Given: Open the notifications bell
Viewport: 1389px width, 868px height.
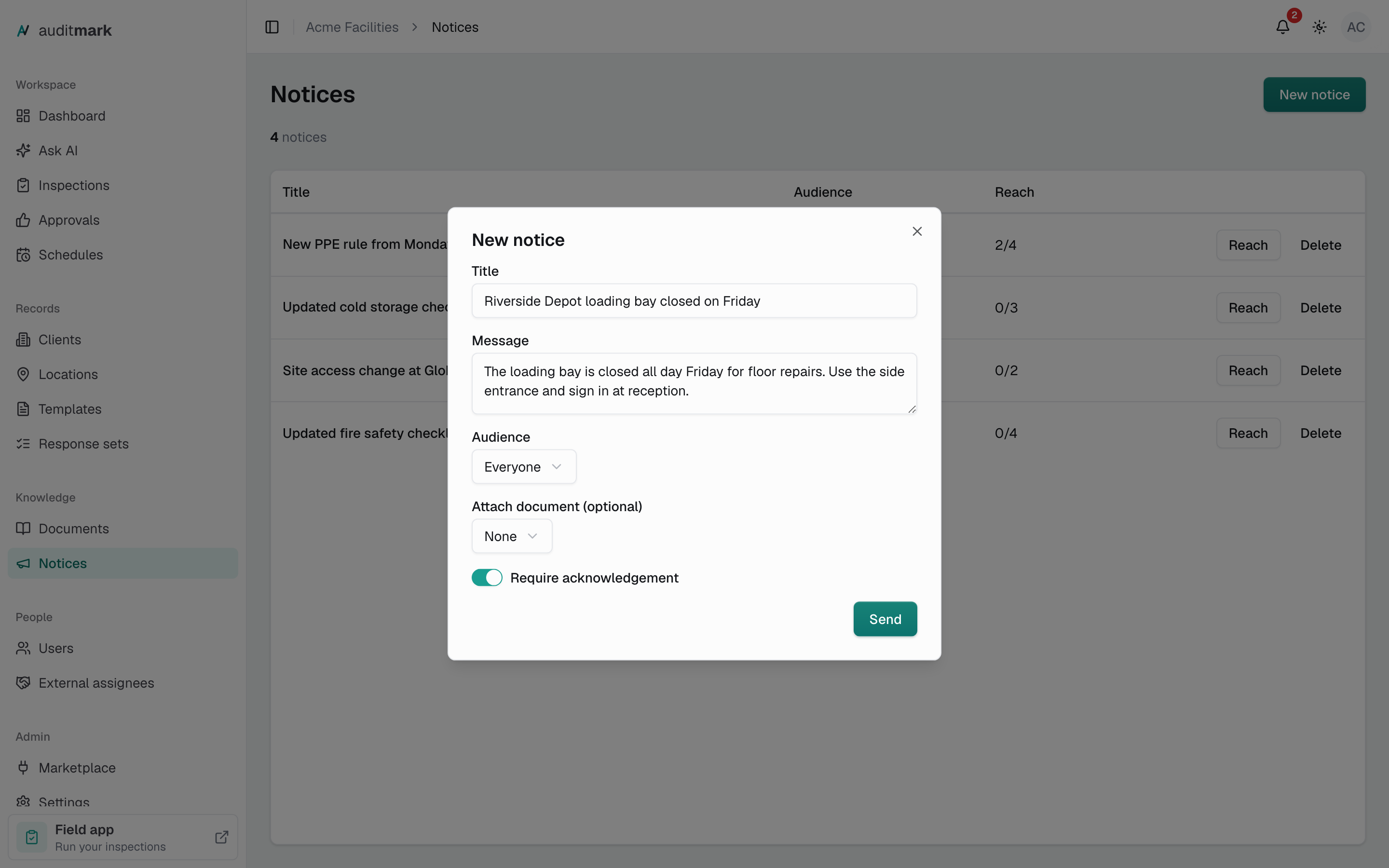Looking at the screenshot, I should click(x=1283, y=27).
